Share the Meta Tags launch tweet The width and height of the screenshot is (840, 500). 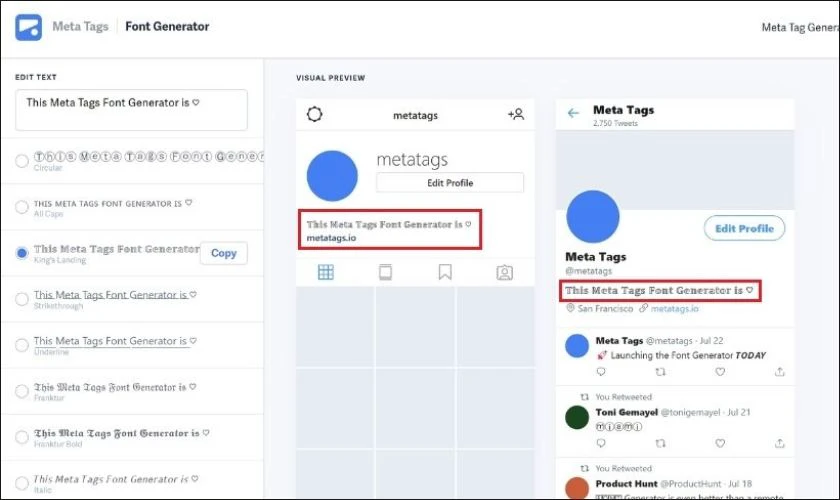tap(779, 371)
